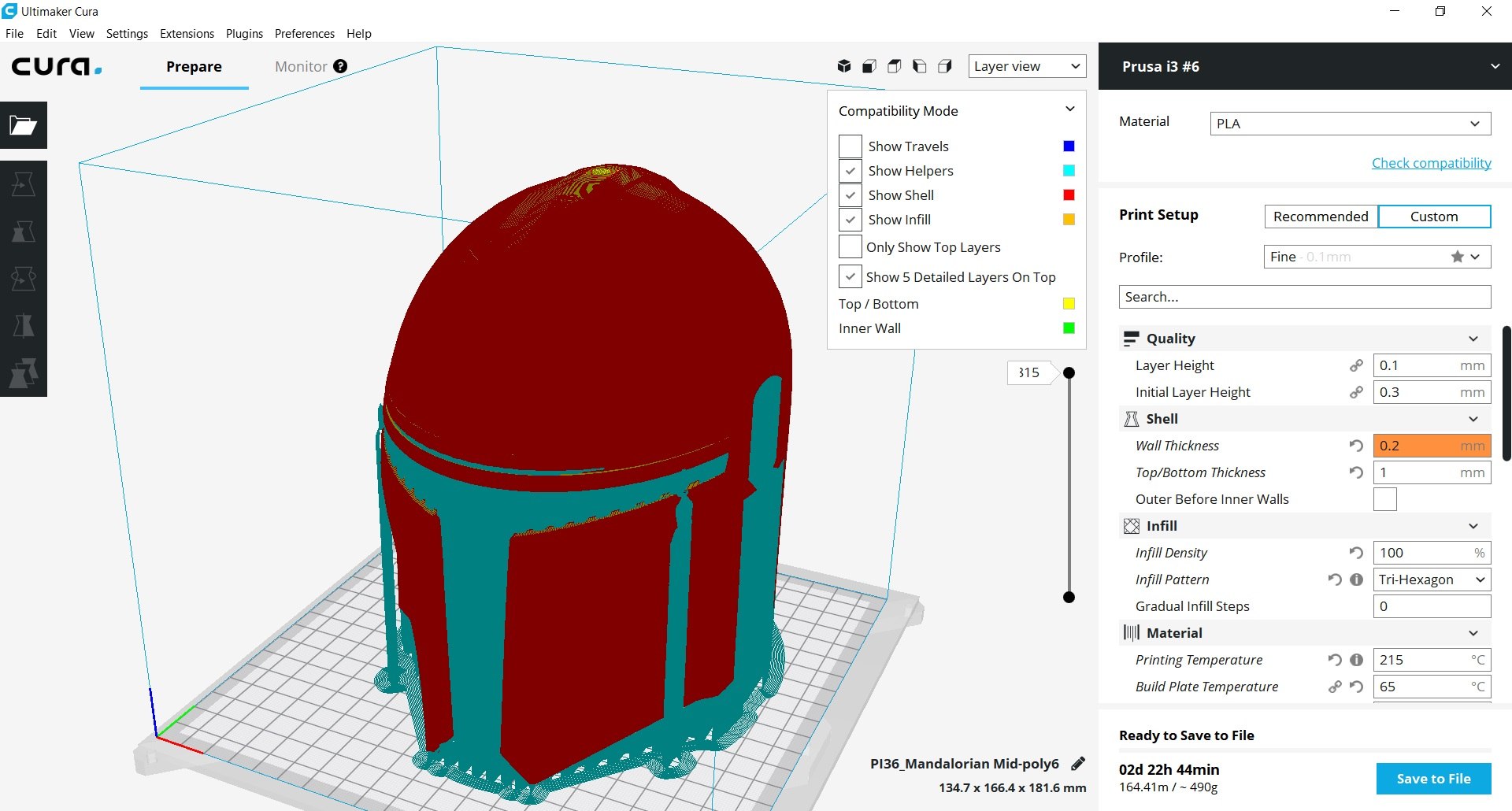
Task: Uncheck the Show Infill checkbox
Action: (850, 220)
